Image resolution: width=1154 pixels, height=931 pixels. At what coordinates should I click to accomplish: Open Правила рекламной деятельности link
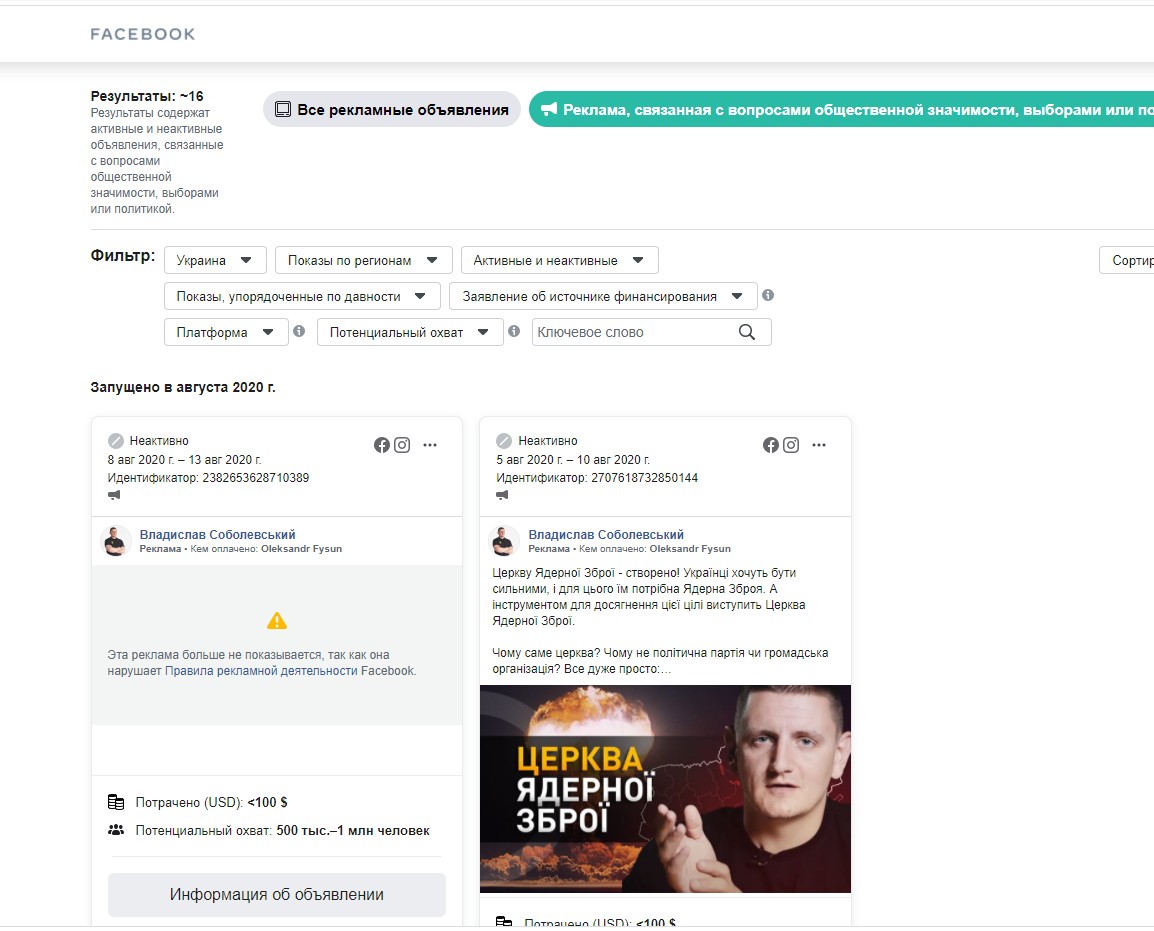(x=261, y=671)
